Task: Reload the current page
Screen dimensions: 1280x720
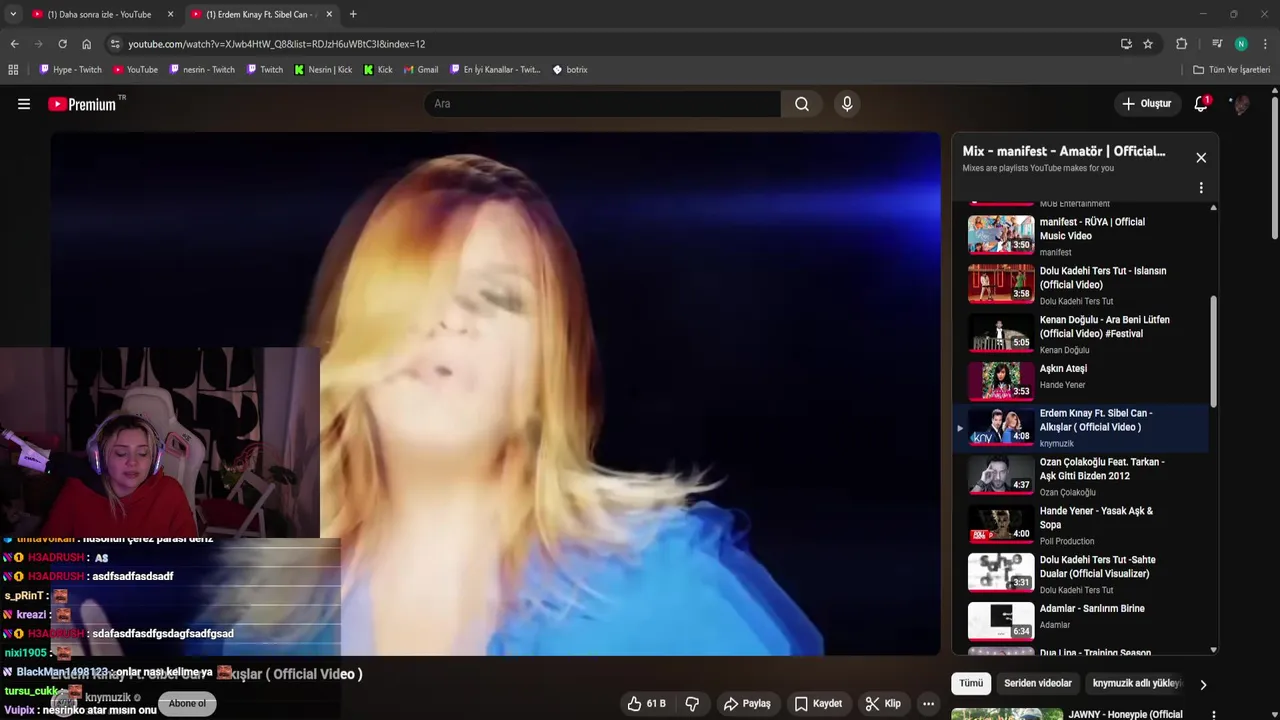Action: [x=62, y=44]
